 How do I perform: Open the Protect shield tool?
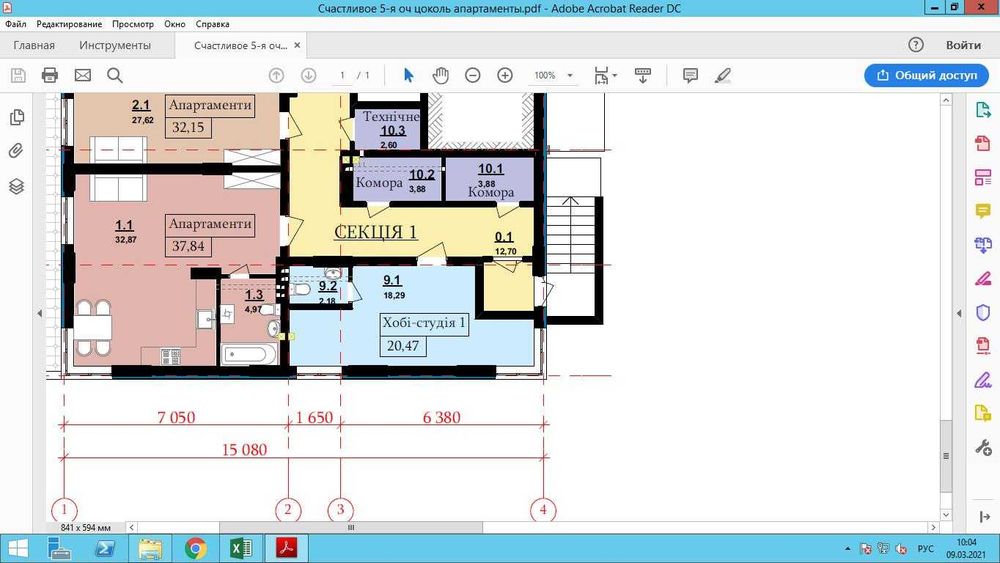[983, 312]
